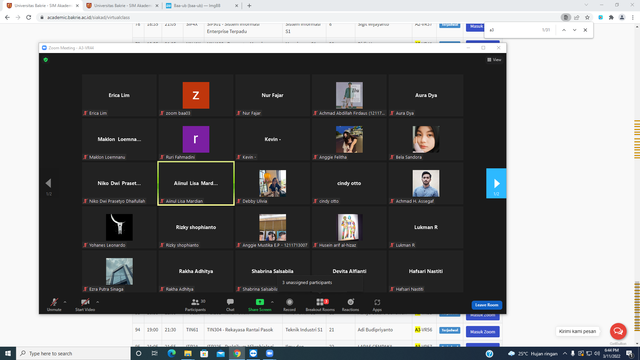640x360 pixels.
Task: Select the zoom baa03 participant tile
Action: point(196,96)
